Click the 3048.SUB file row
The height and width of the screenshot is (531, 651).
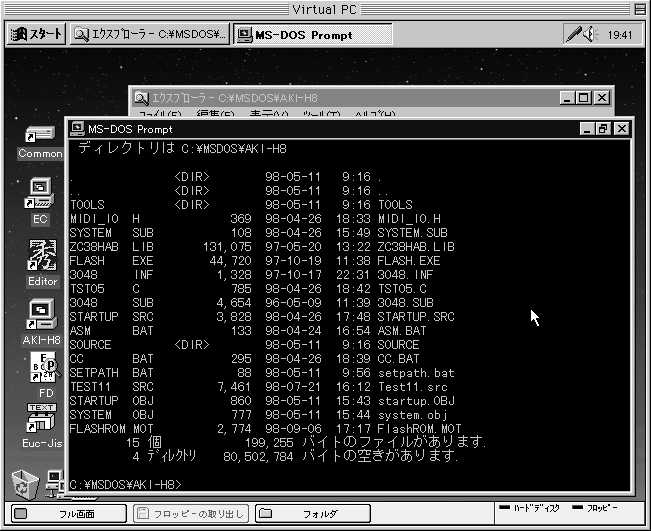(x=251, y=303)
